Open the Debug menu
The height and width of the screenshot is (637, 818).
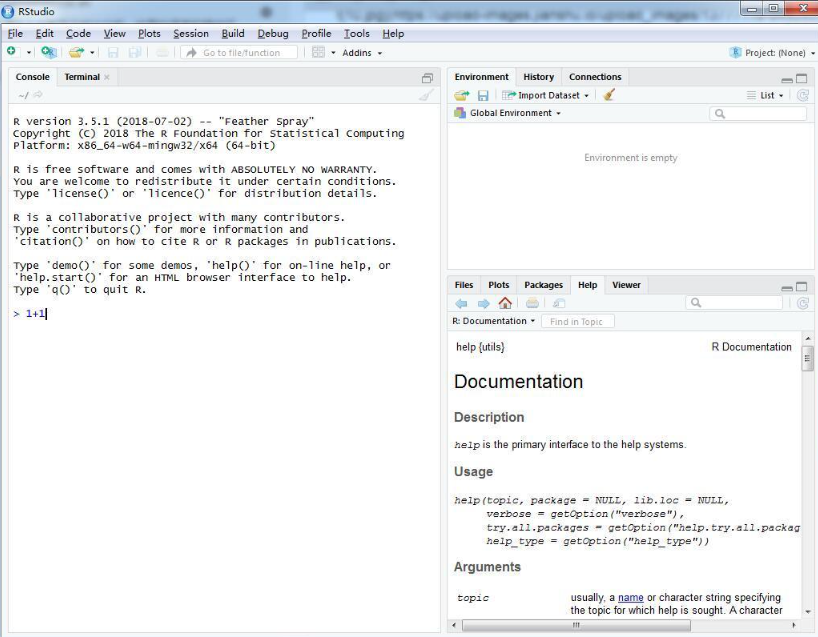(x=273, y=33)
